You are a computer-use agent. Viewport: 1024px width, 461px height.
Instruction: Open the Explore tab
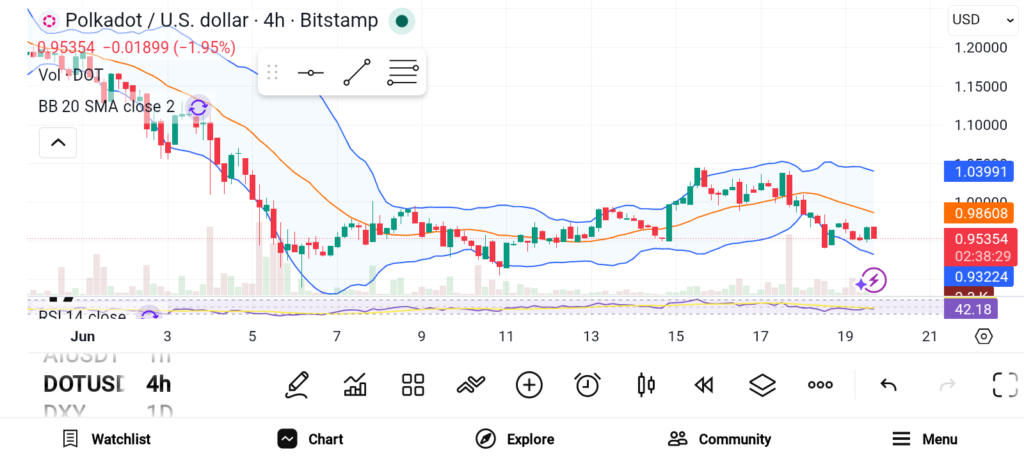515,439
